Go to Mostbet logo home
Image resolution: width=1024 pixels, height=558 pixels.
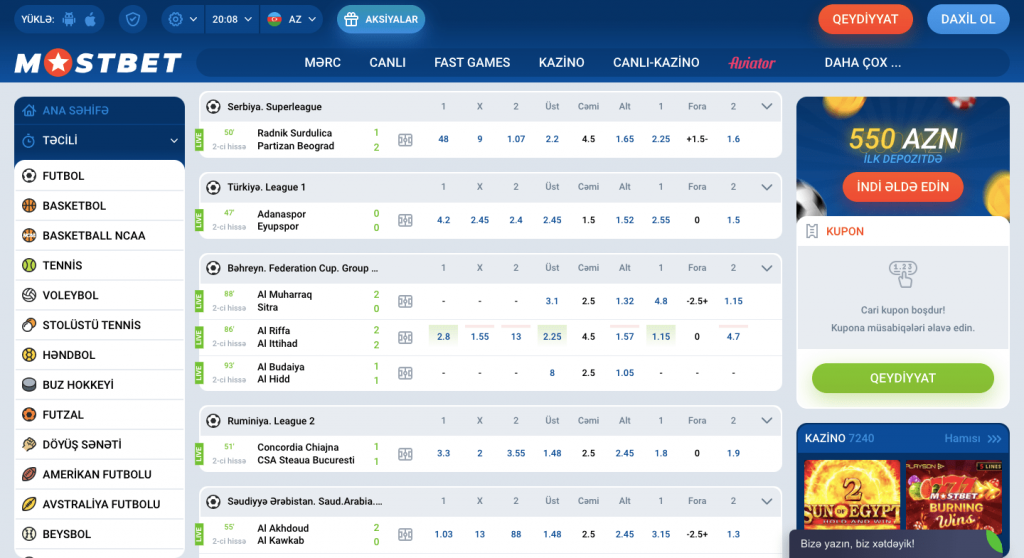(98, 63)
